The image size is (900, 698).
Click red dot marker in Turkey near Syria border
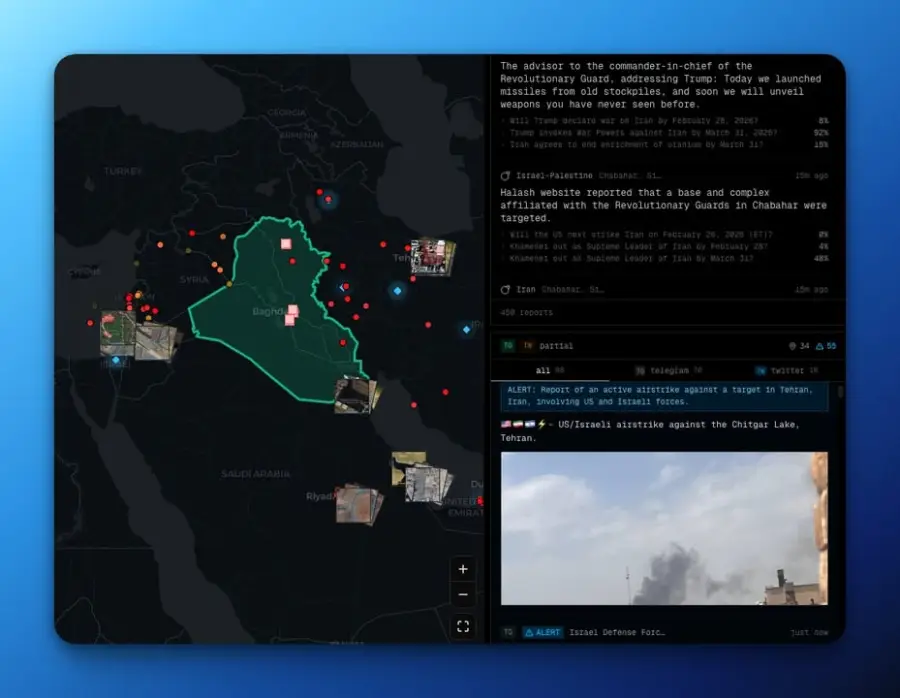point(192,233)
